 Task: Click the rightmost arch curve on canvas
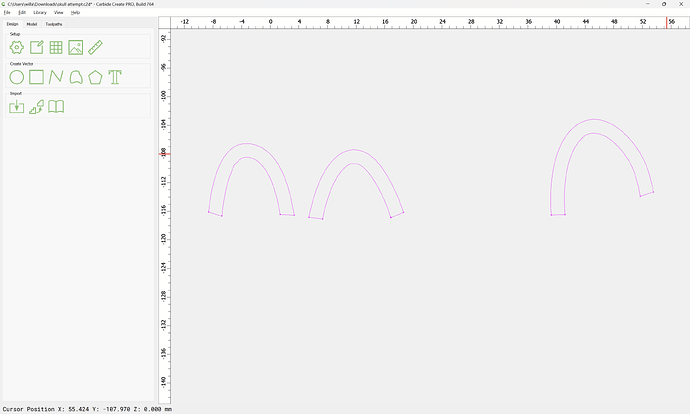click(595, 120)
